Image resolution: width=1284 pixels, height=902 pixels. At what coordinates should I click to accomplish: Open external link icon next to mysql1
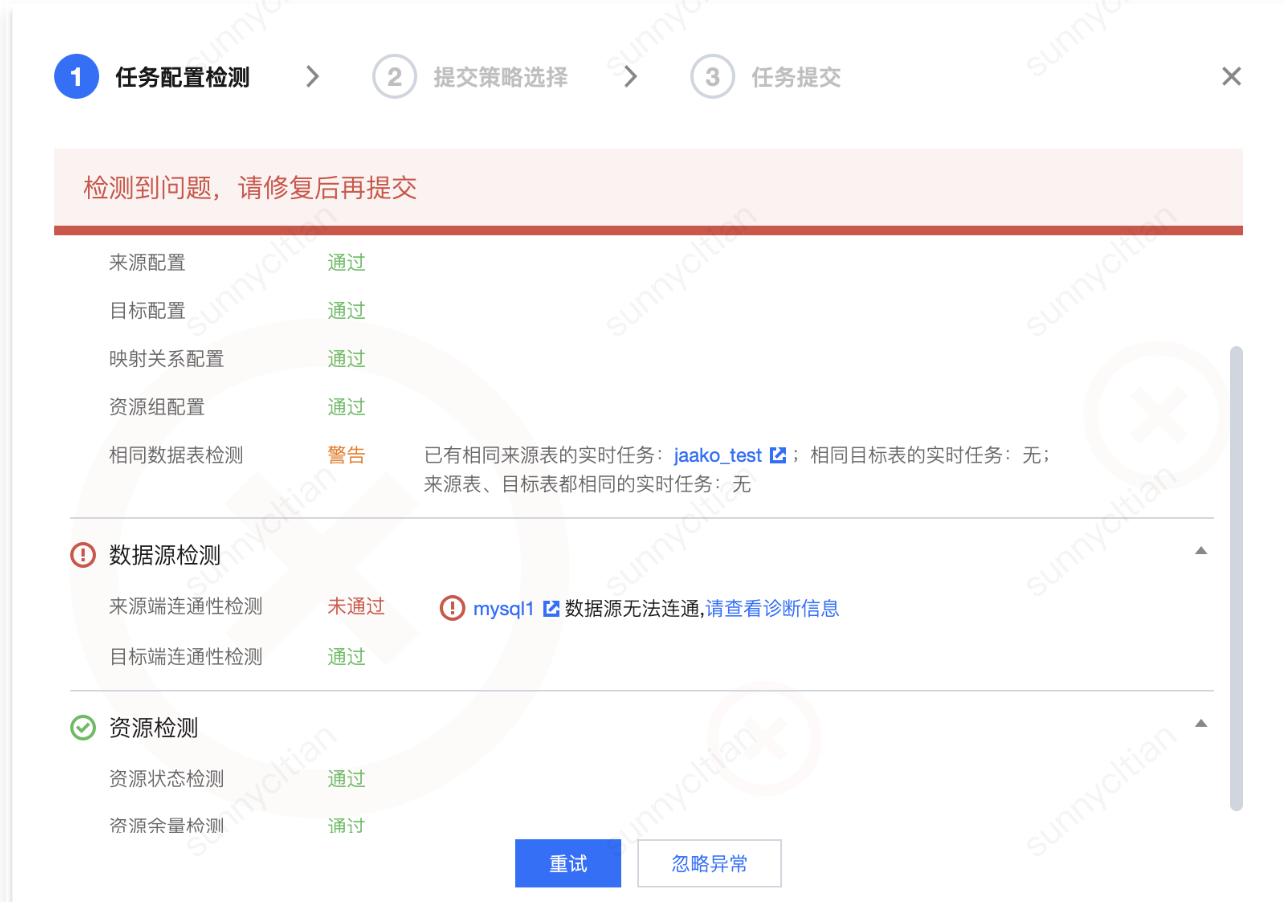[x=550, y=608]
